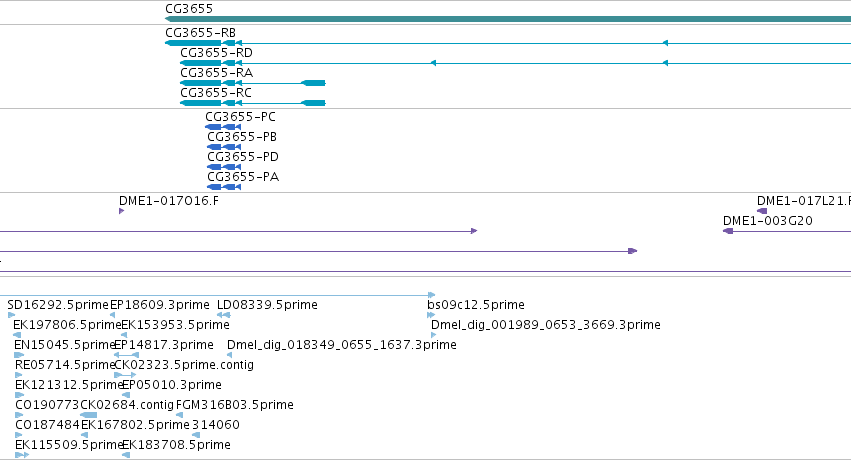Select the LD08339.5prime EST label

[x=267, y=305]
